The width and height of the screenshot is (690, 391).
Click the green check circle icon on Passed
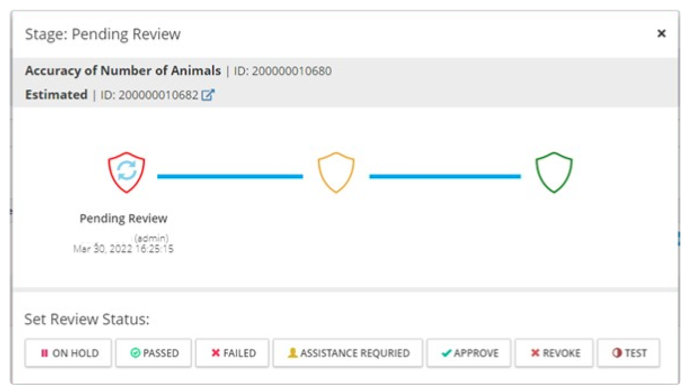135,353
